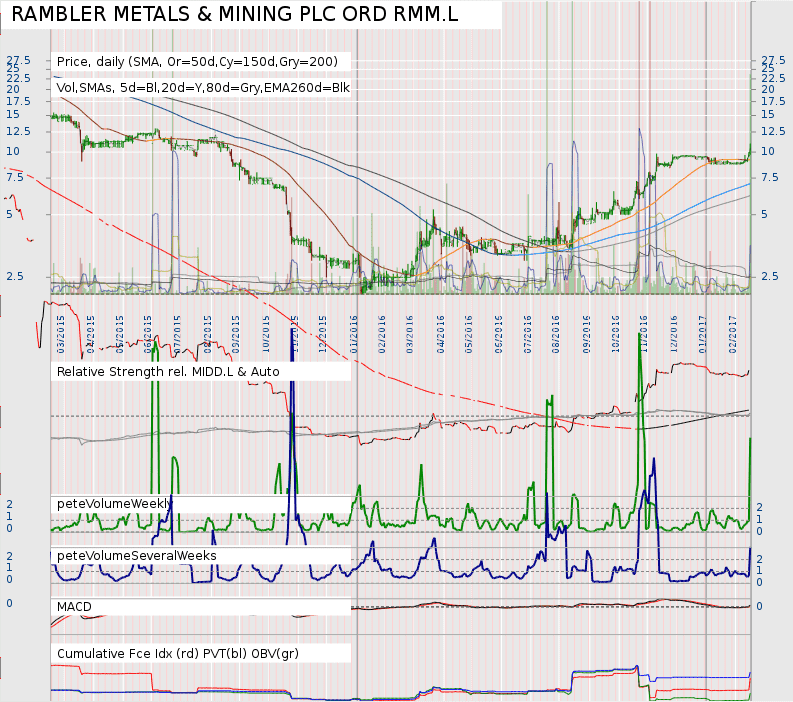Click the 03/2015 date label

point(61,334)
